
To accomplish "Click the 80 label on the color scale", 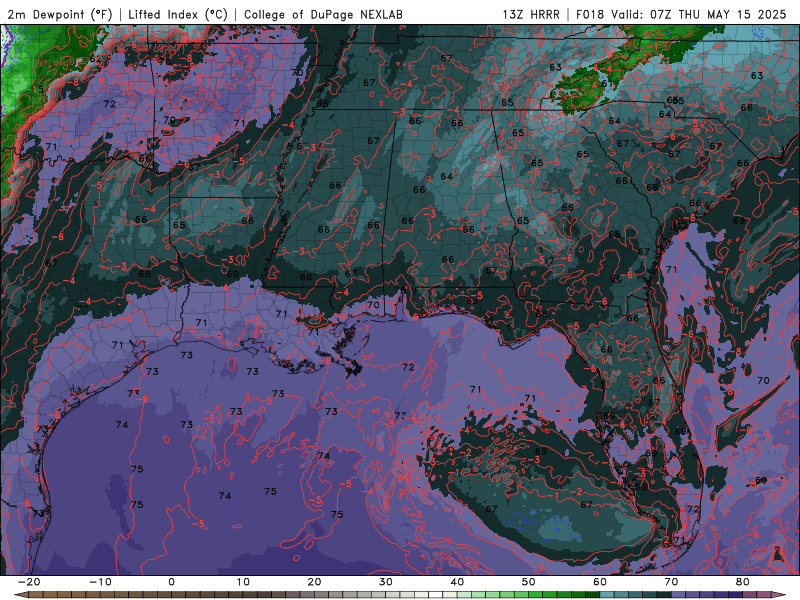I will pyautogui.click(x=743, y=582).
